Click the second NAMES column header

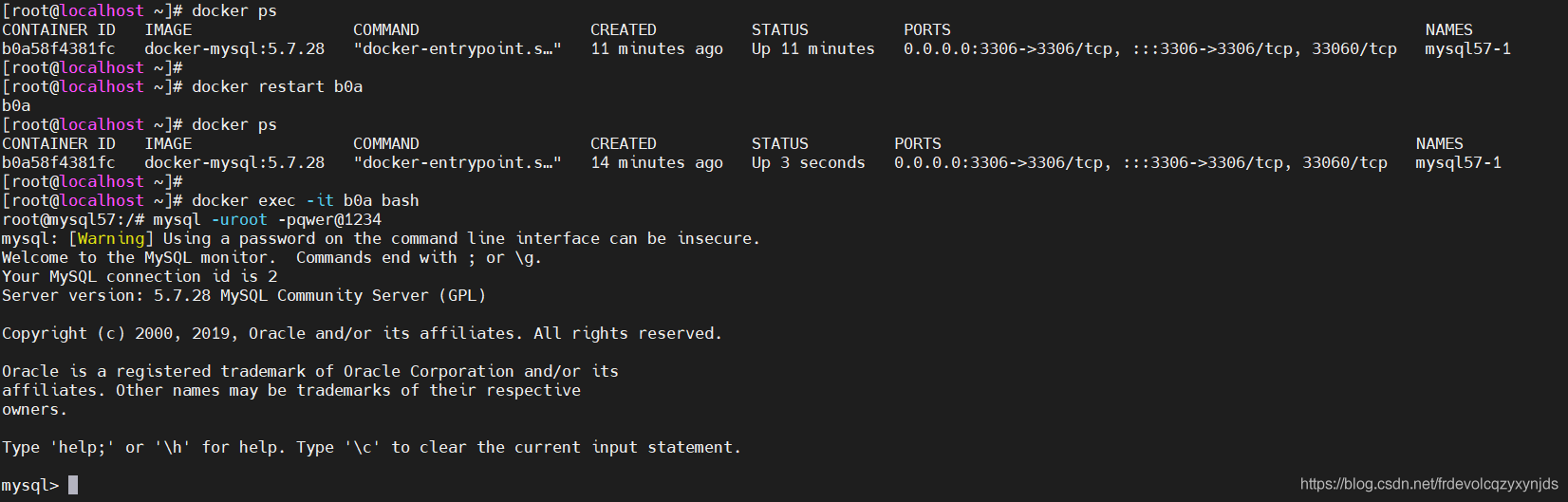point(1440,143)
